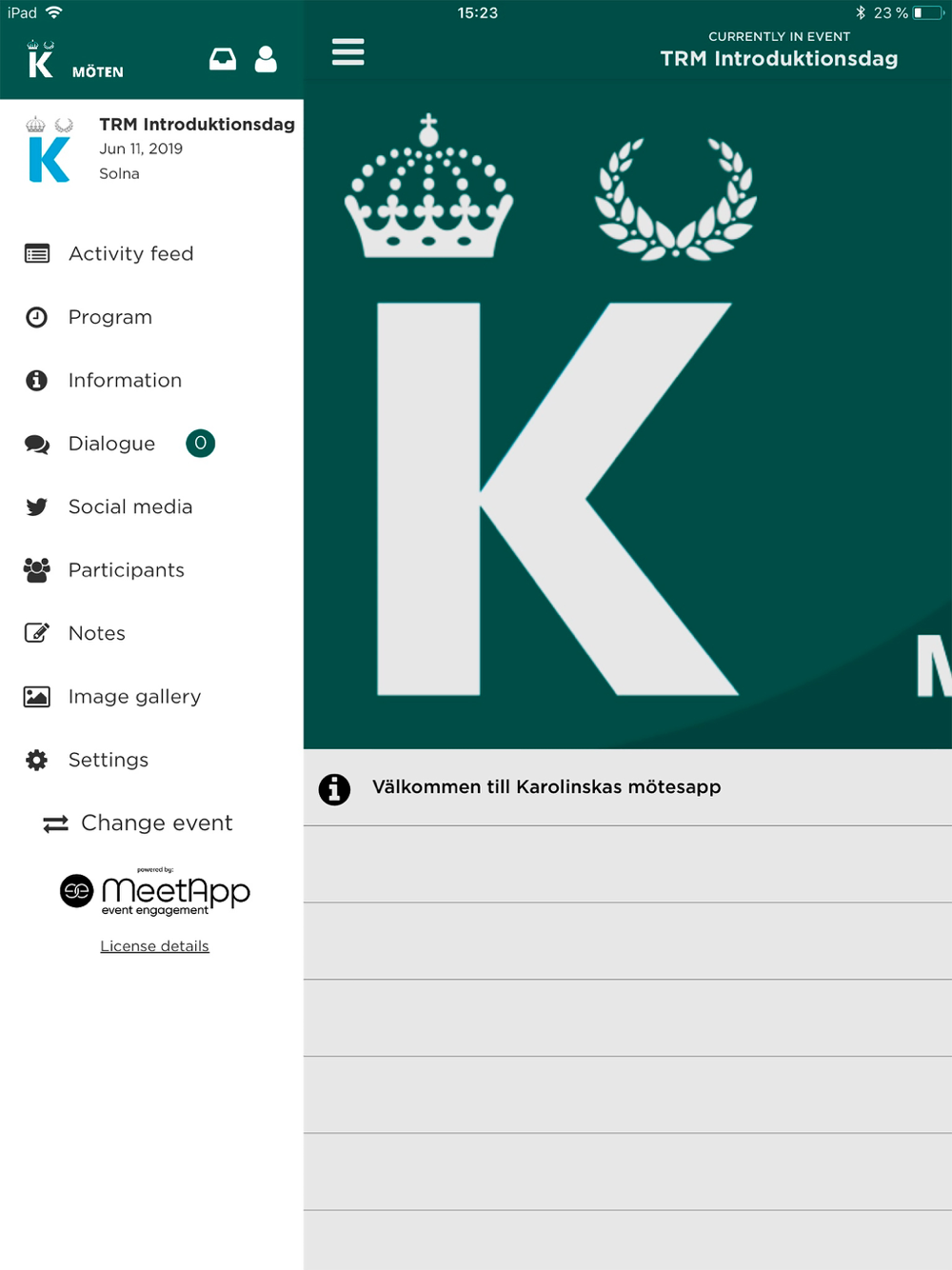
Task: Click the Bluetooth status icon
Action: pyautogui.click(x=861, y=12)
